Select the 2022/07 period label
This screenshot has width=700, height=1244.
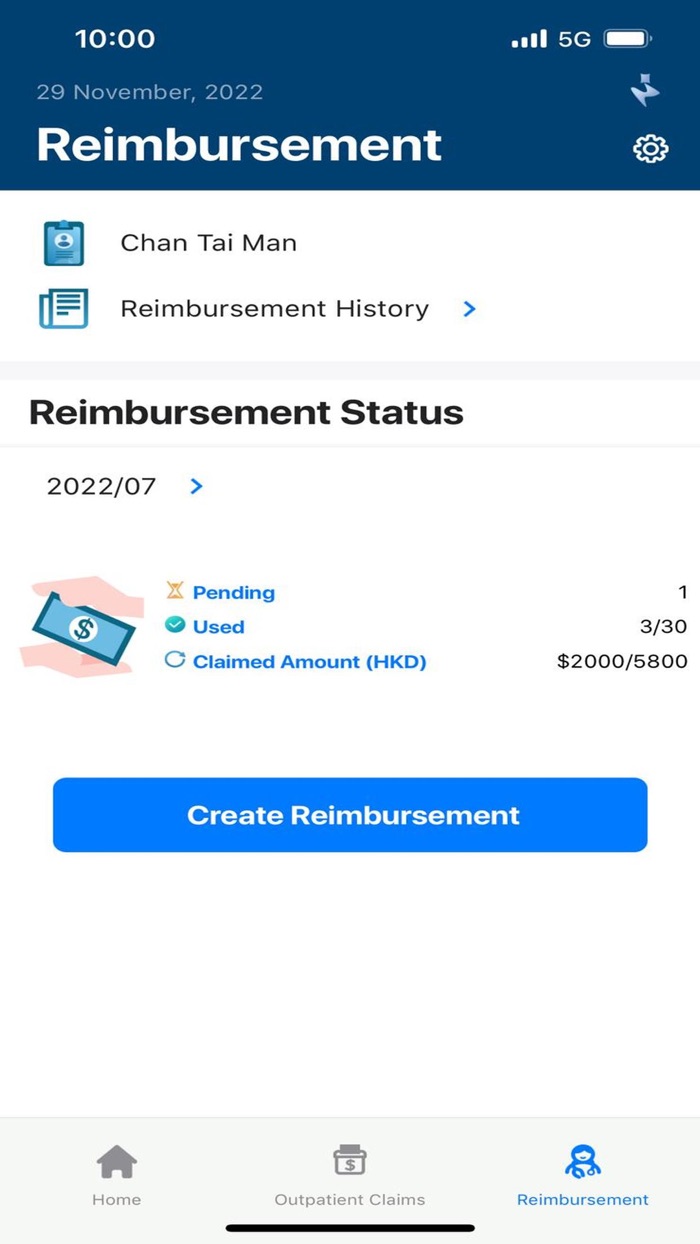(102, 487)
